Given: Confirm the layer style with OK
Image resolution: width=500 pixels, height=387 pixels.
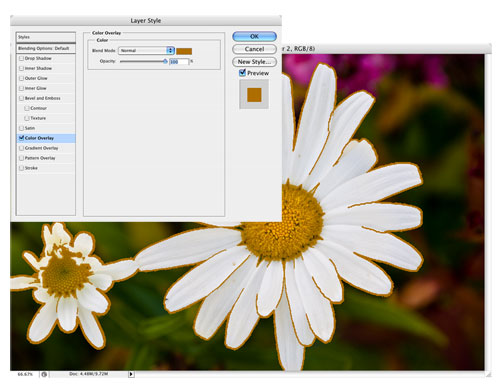Looking at the screenshot, I should (x=254, y=36).
